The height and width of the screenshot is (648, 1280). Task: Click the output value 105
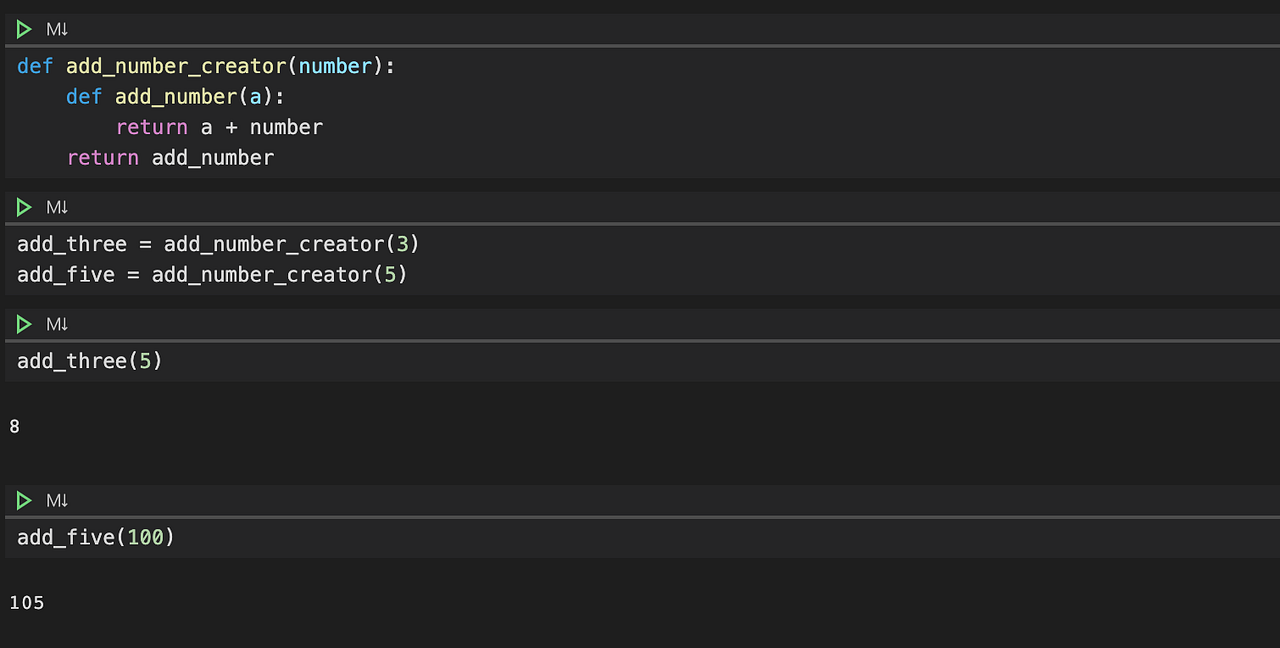pyautogui.click(x=27, y=603)
